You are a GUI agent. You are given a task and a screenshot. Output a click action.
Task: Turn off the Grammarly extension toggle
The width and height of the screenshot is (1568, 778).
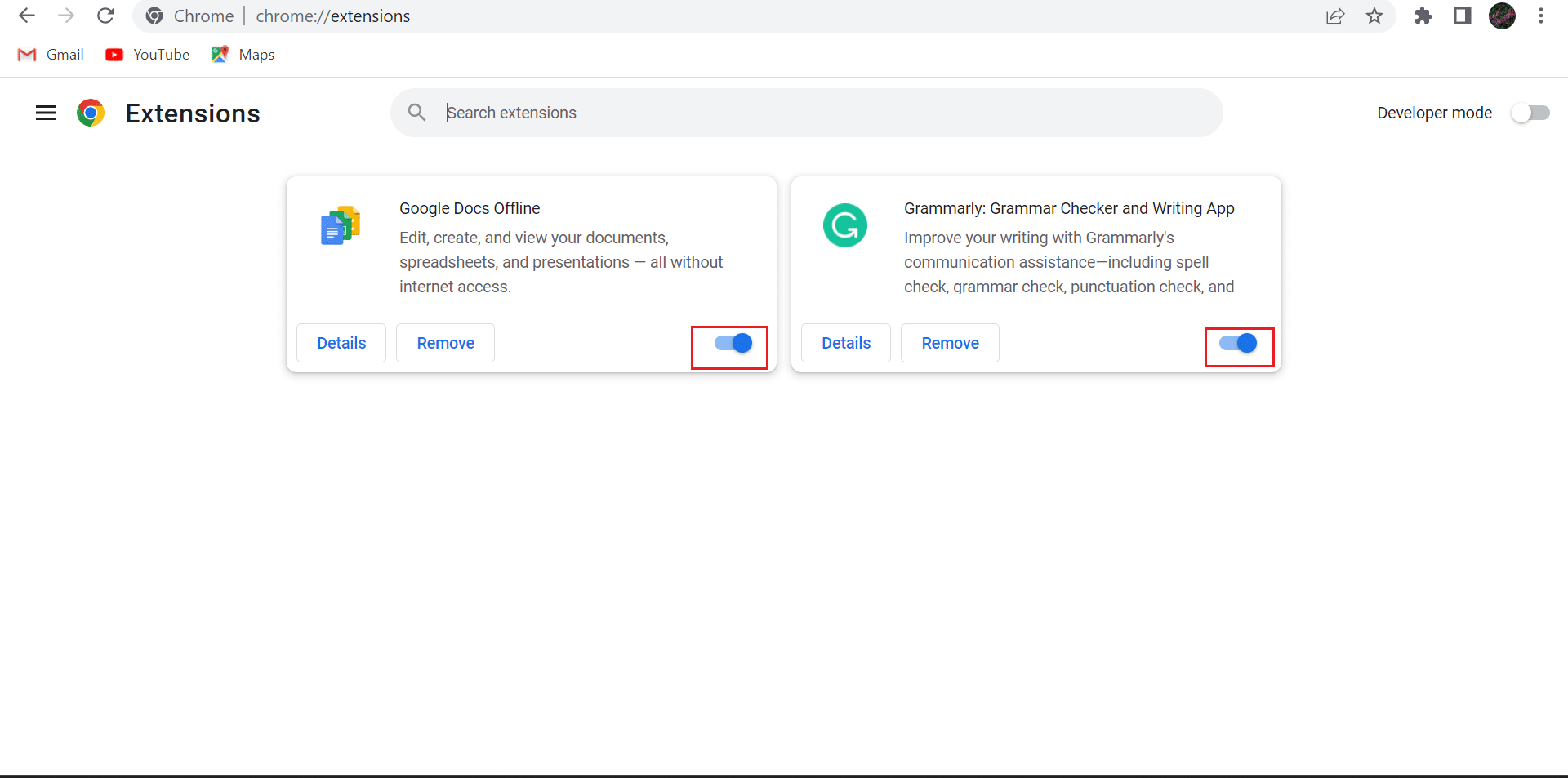1238,343
